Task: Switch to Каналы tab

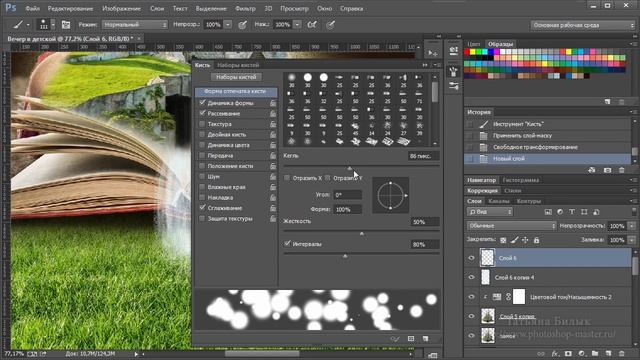Action: 499,201
